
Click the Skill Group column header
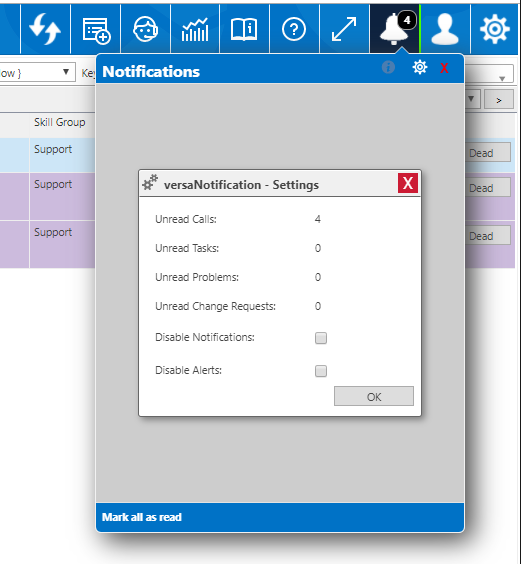(x=60, y=122)
